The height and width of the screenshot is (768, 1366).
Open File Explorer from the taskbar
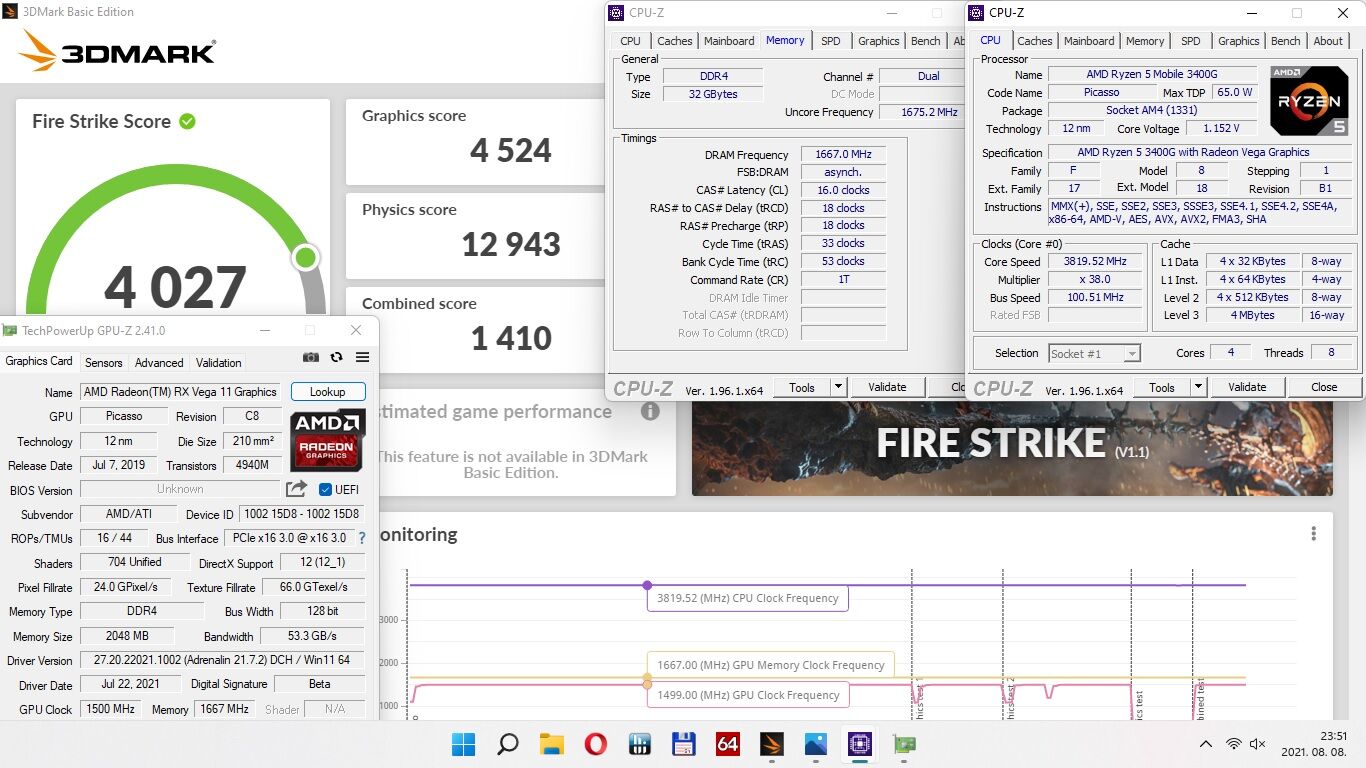(551, 744)
